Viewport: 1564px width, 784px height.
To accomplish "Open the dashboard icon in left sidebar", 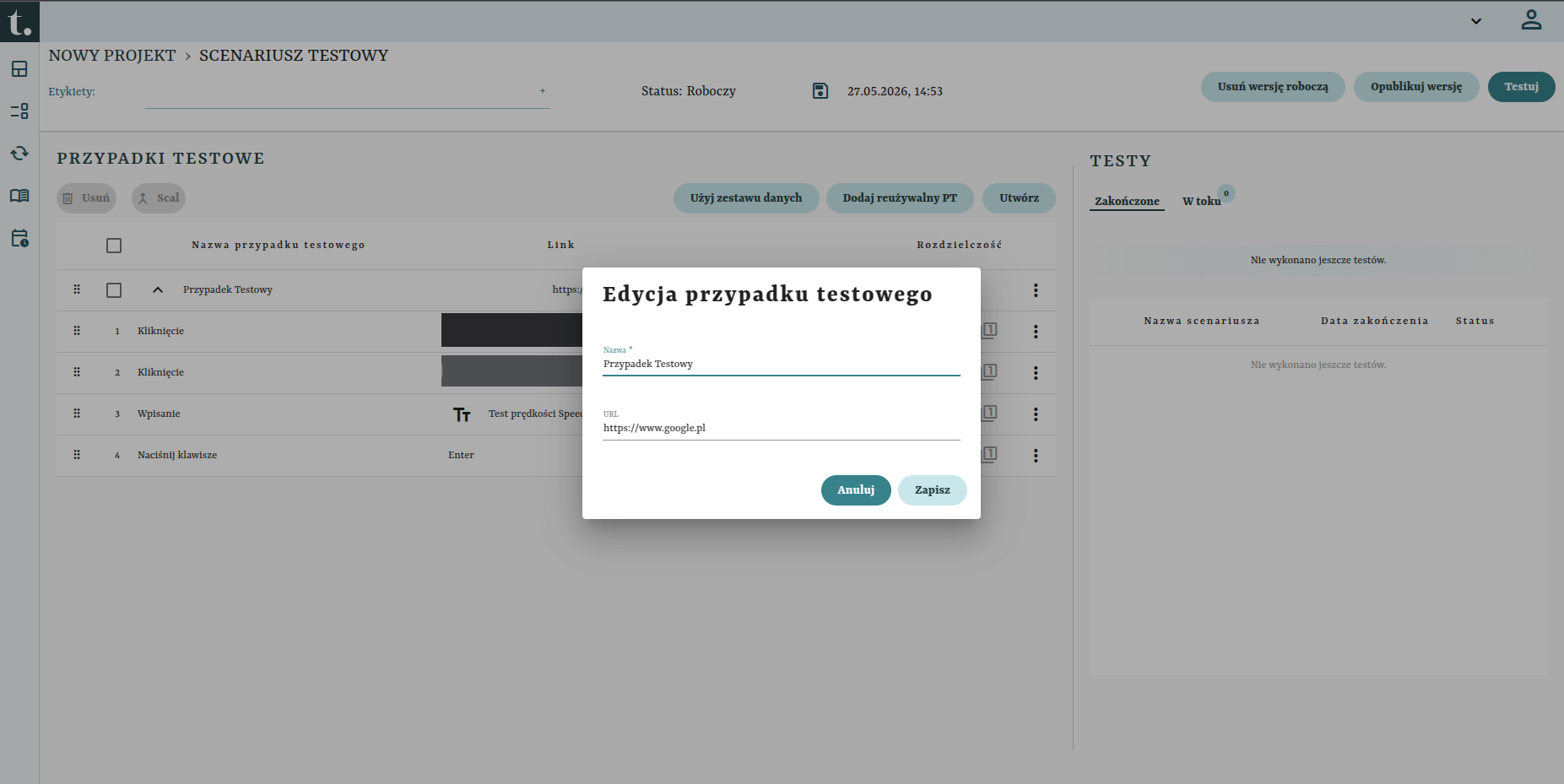I will pyautogui.click(x=19, y=69).
